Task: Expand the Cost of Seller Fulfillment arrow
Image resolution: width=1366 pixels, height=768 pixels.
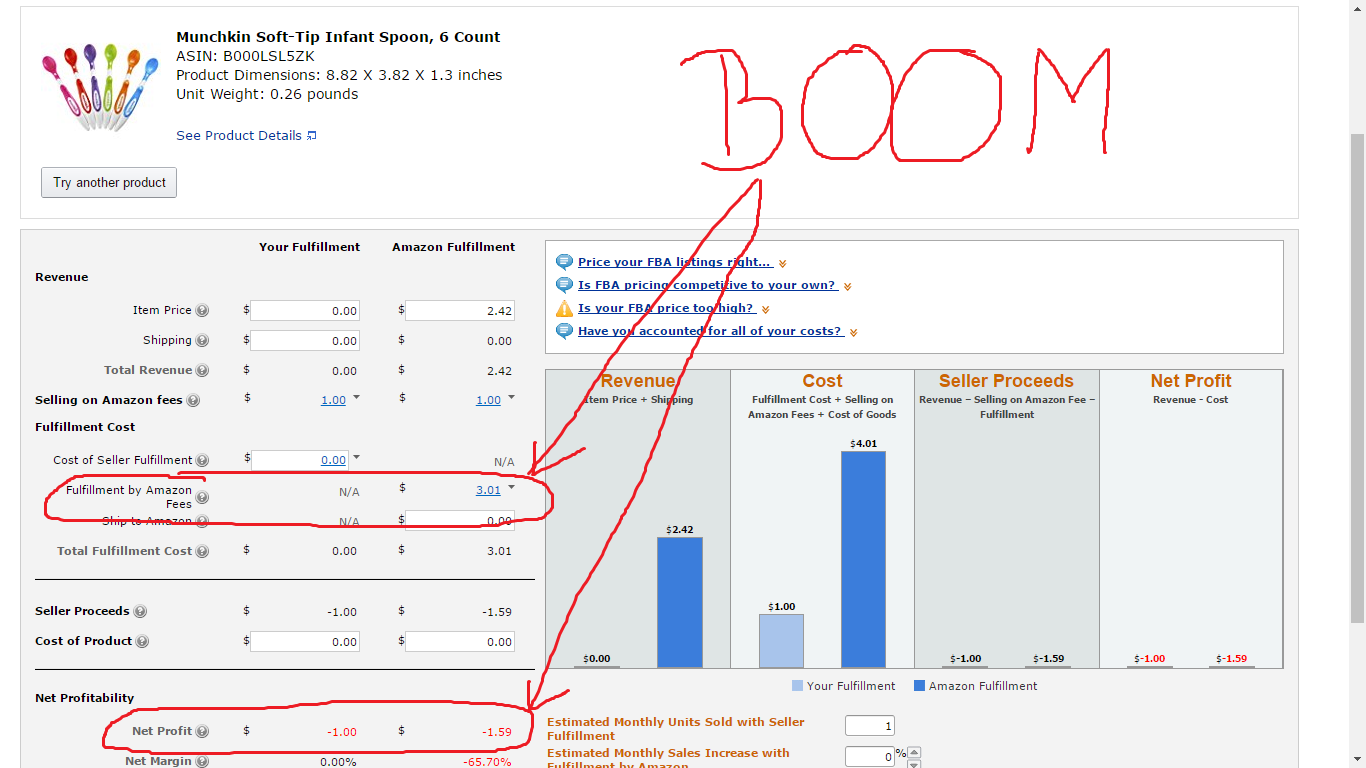Action: pos(356,458)
